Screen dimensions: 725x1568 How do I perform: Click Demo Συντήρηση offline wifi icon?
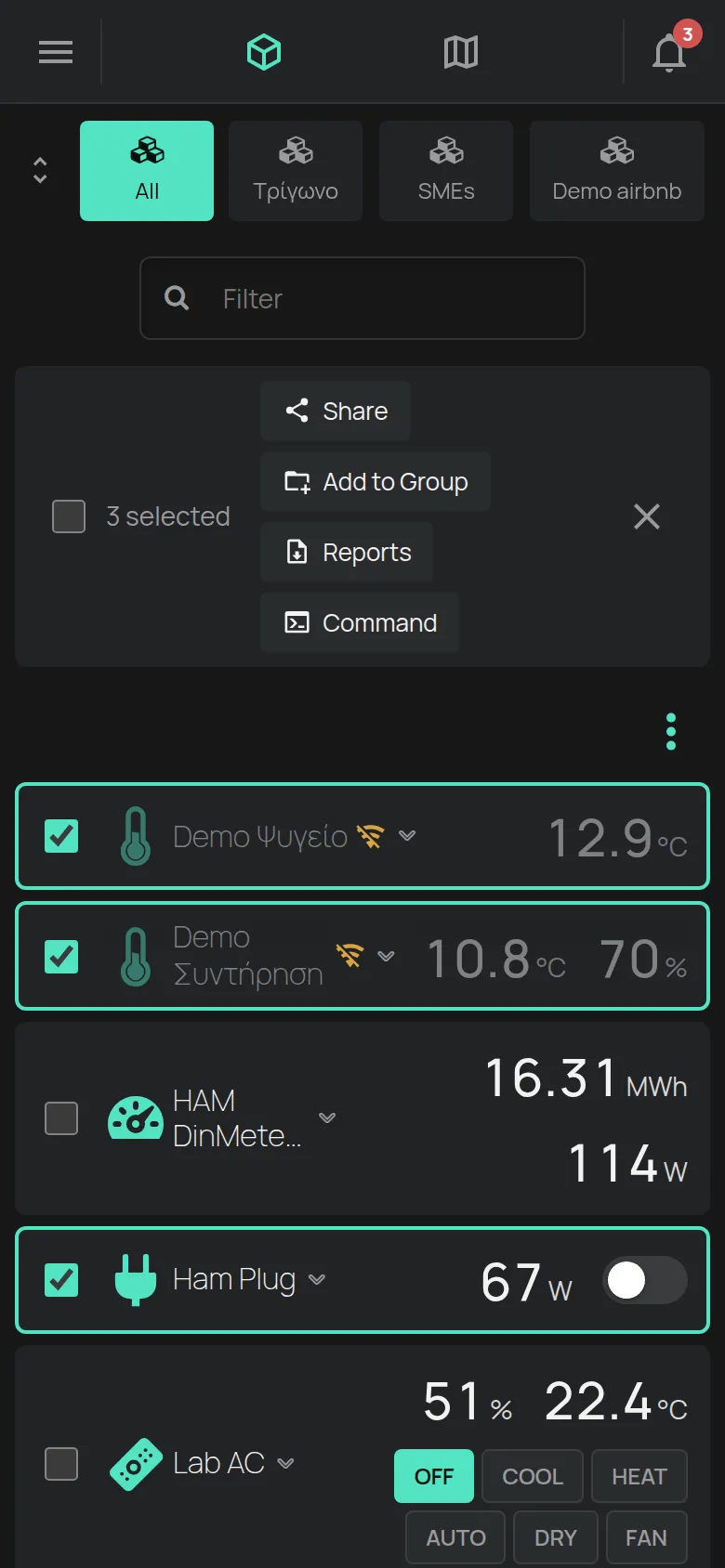tap(349, 955)
